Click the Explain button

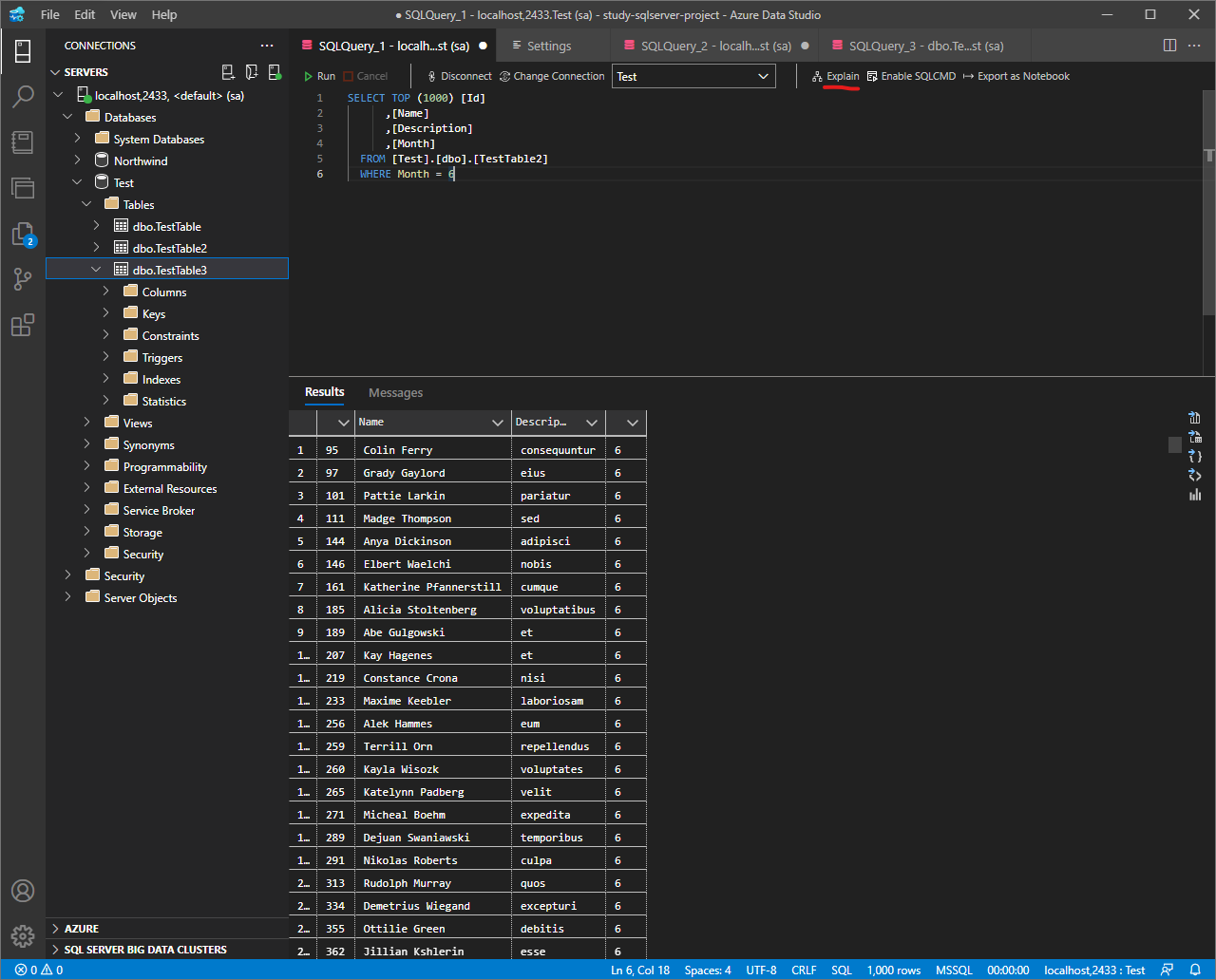836,76
